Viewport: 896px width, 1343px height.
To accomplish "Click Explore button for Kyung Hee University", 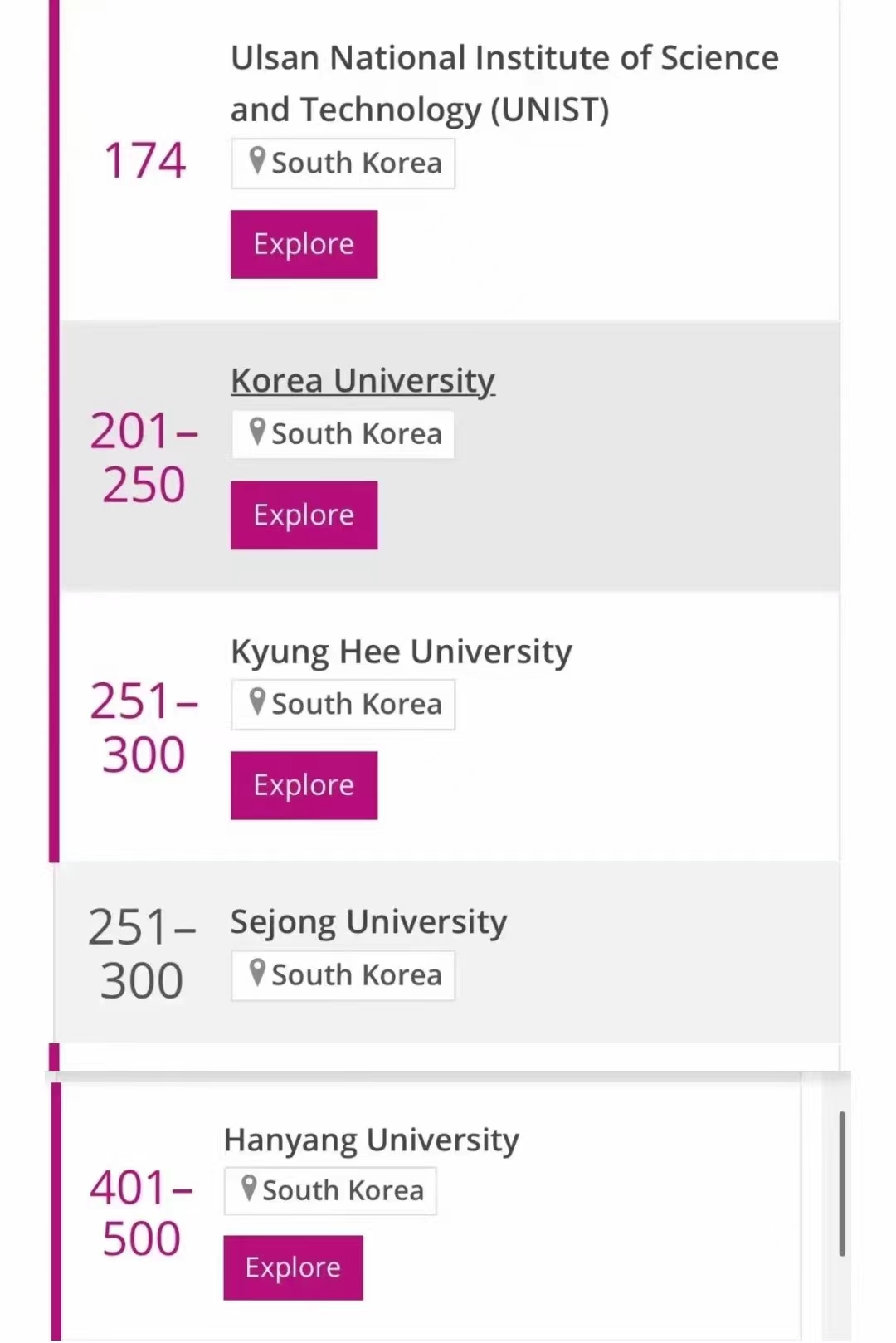I will point(304,785).
